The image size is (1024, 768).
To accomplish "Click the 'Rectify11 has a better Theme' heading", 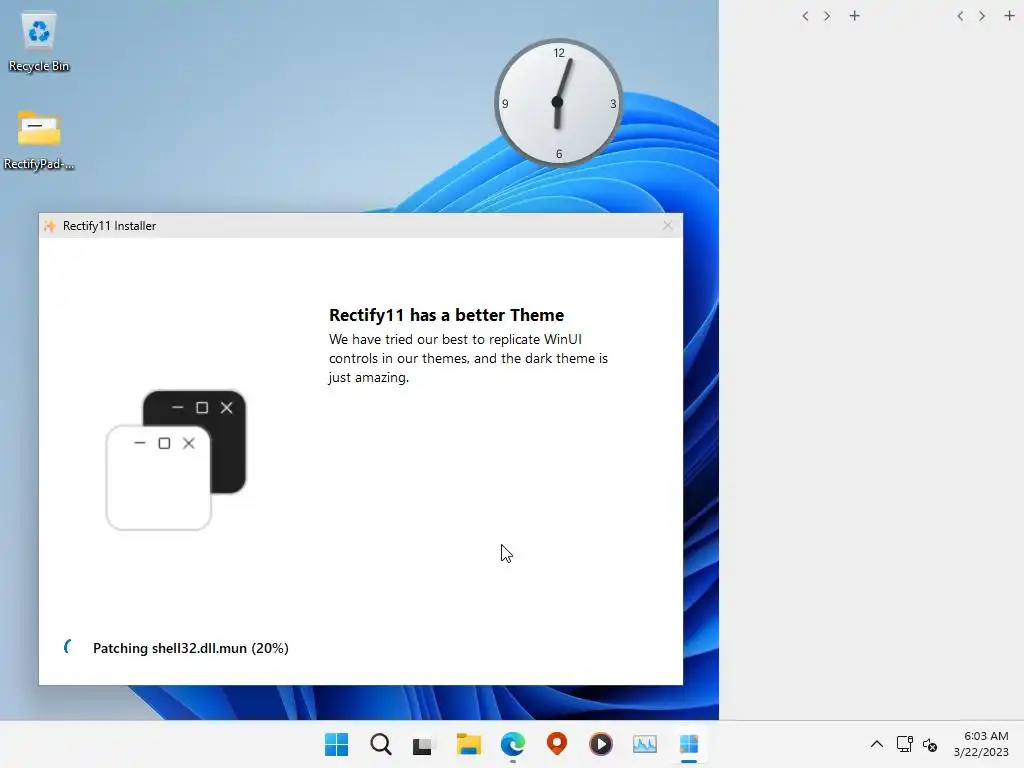I will click(x=446, y=315).
